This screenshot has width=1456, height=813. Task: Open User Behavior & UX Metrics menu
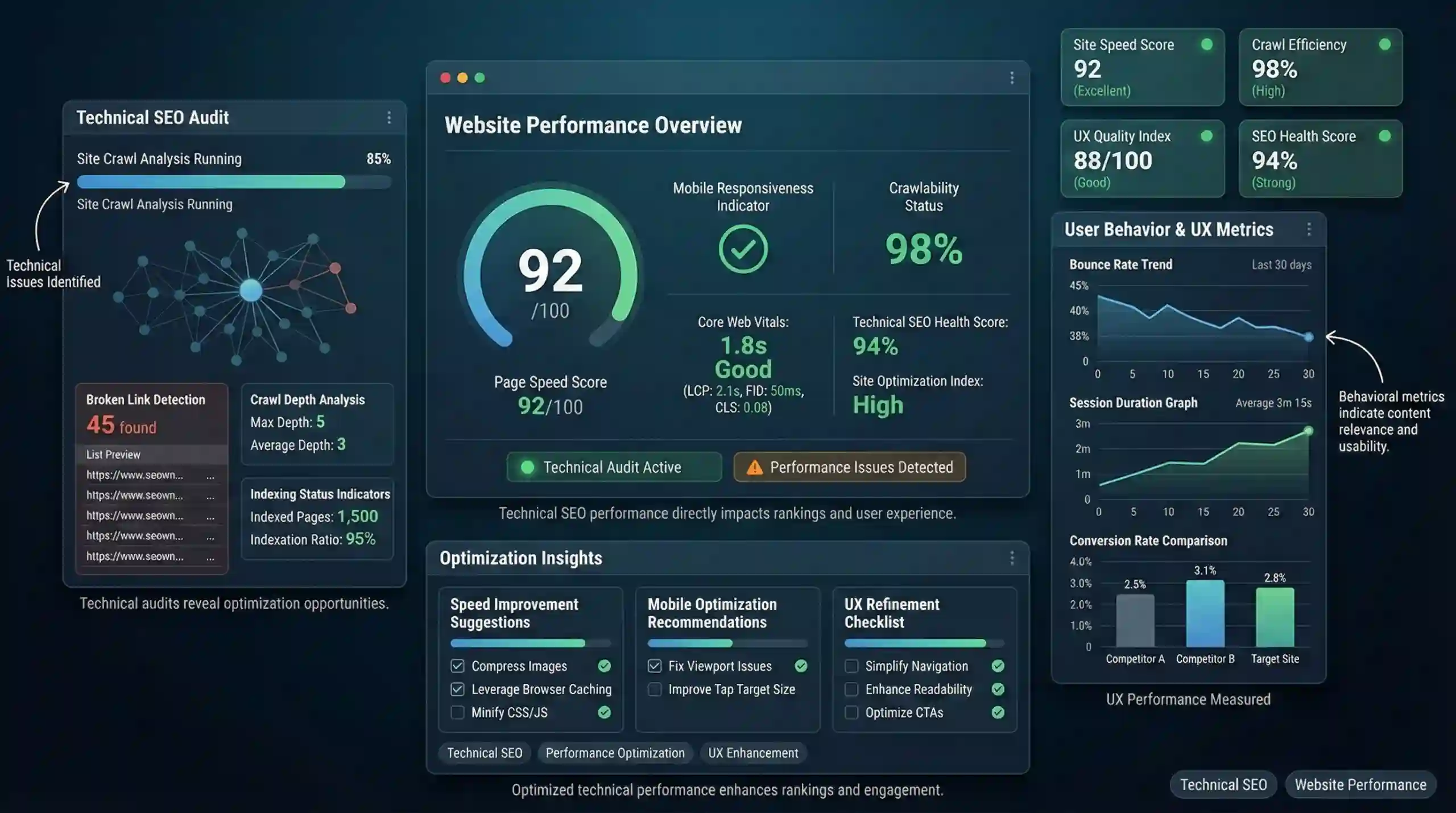[x=1309, y=229]
